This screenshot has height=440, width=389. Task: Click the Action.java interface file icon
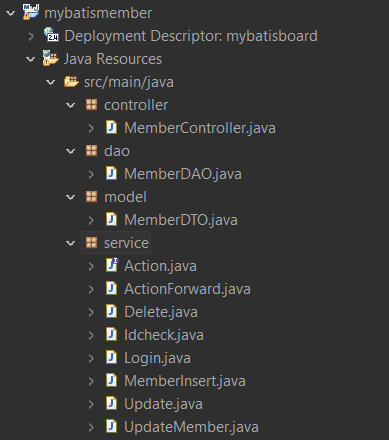112,265
